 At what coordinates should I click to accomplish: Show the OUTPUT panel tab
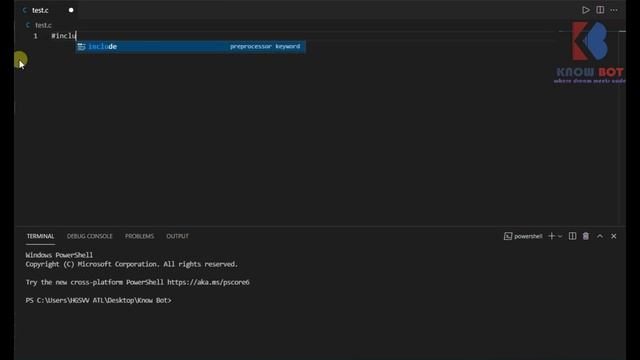coord(178,236)
